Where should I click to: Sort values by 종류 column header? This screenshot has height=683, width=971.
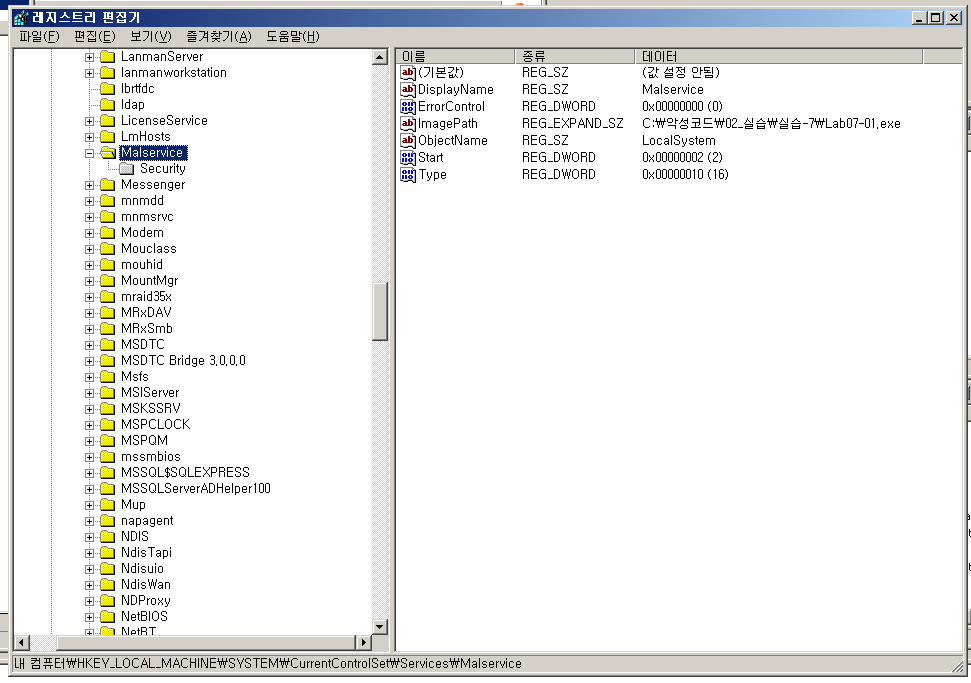click(x=575, y=56)
